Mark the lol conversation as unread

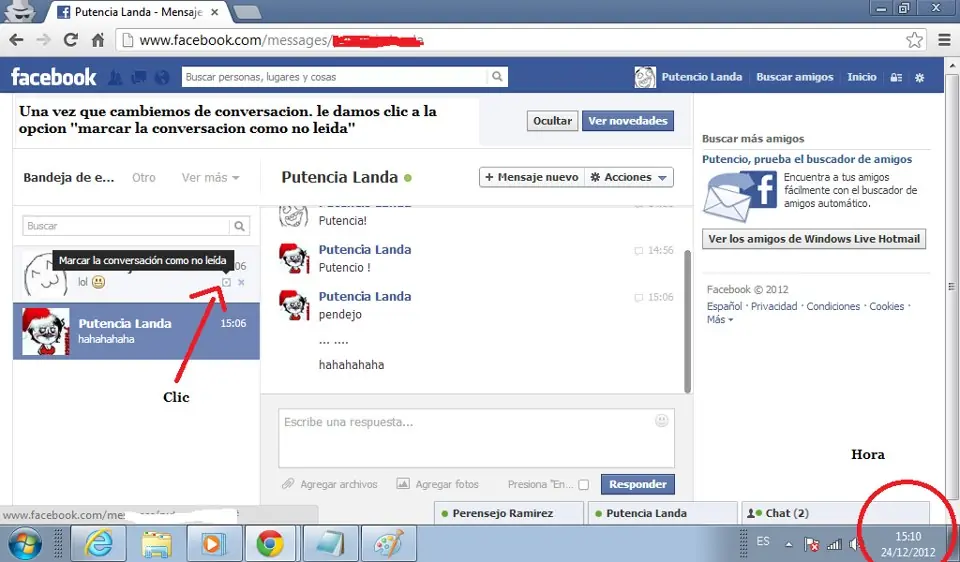(x=226, y=282)
